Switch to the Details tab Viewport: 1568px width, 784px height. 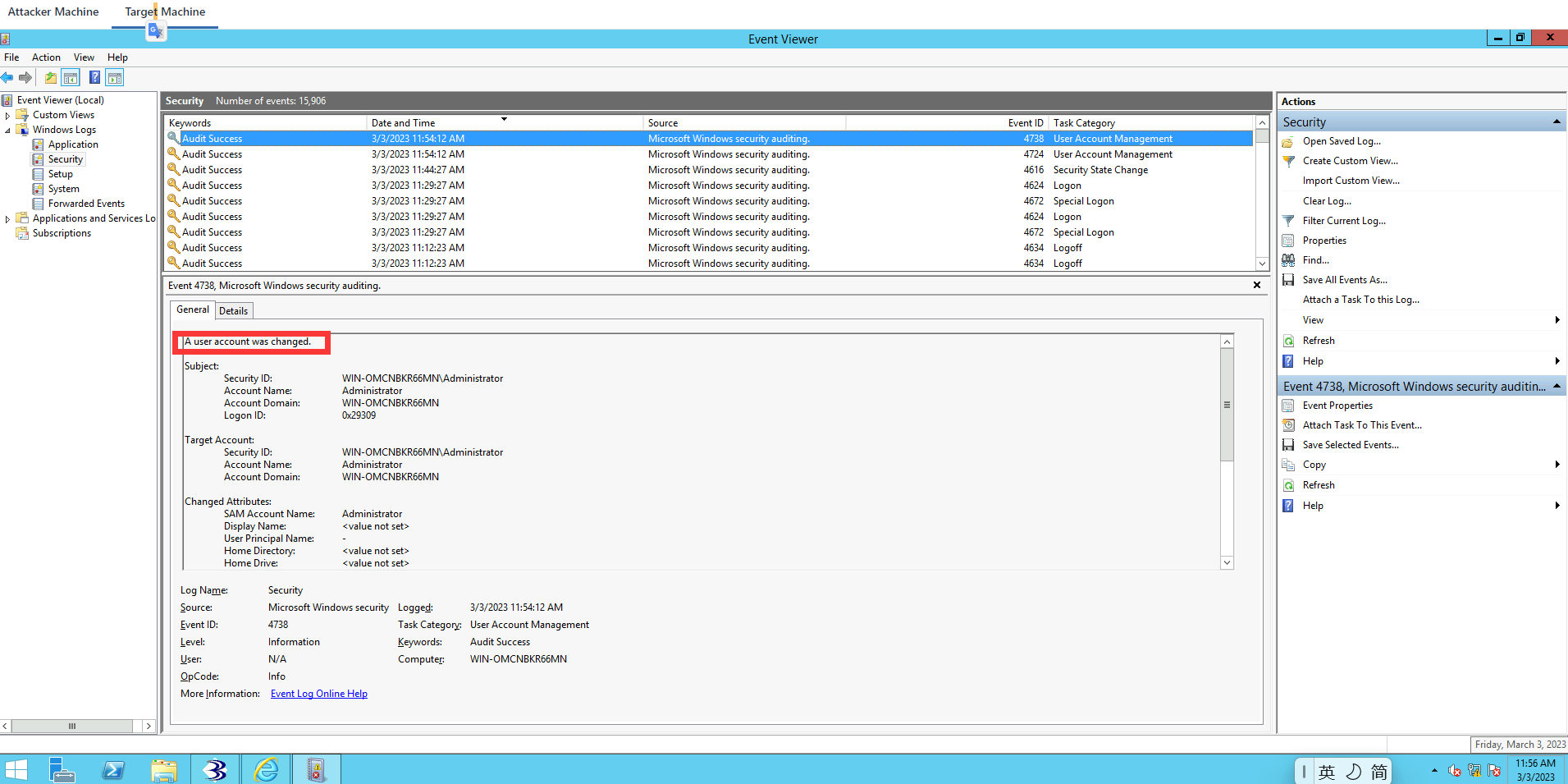pos(234,311)
